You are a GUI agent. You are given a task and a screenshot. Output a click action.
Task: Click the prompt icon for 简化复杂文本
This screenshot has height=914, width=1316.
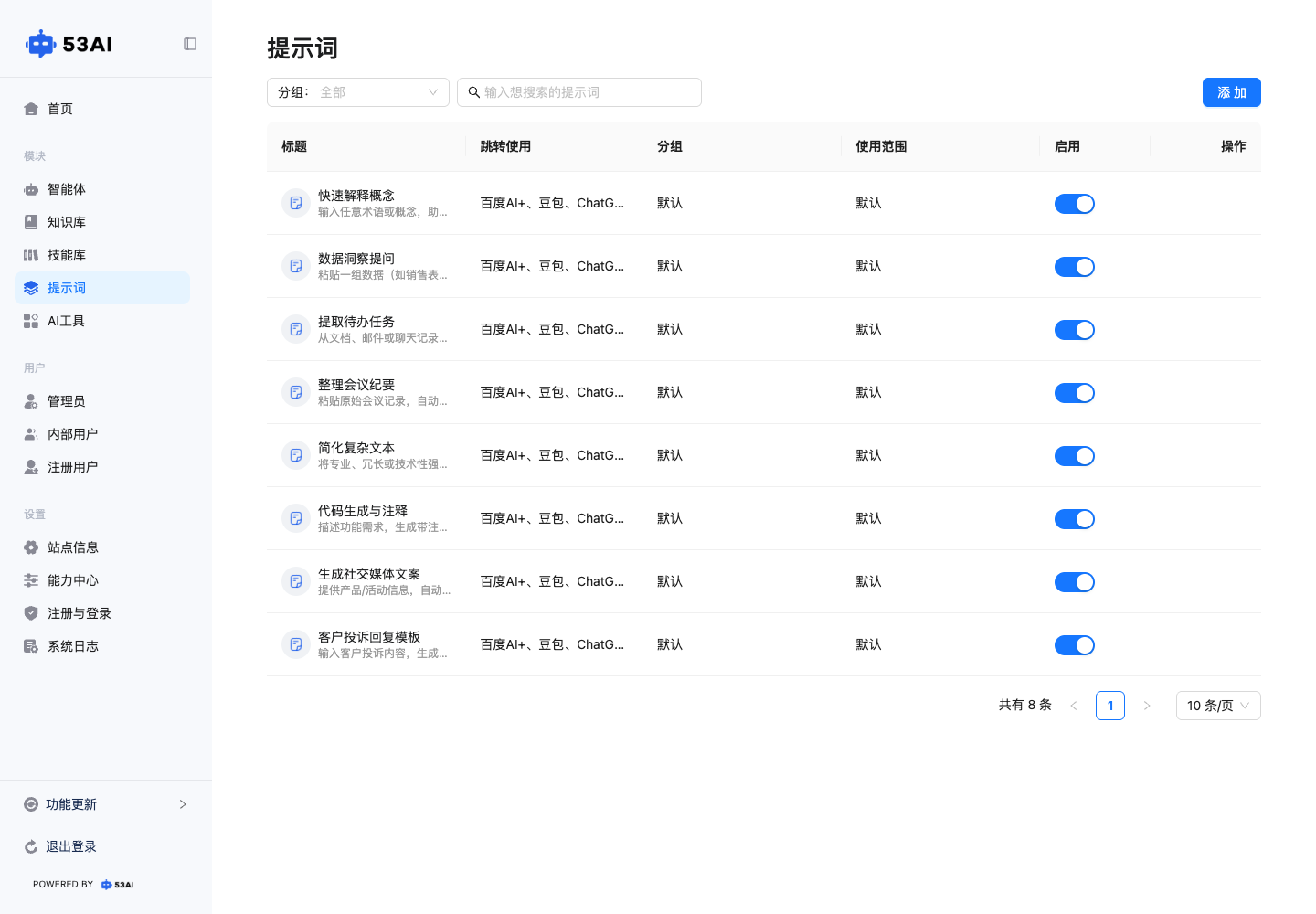(296, 455)
